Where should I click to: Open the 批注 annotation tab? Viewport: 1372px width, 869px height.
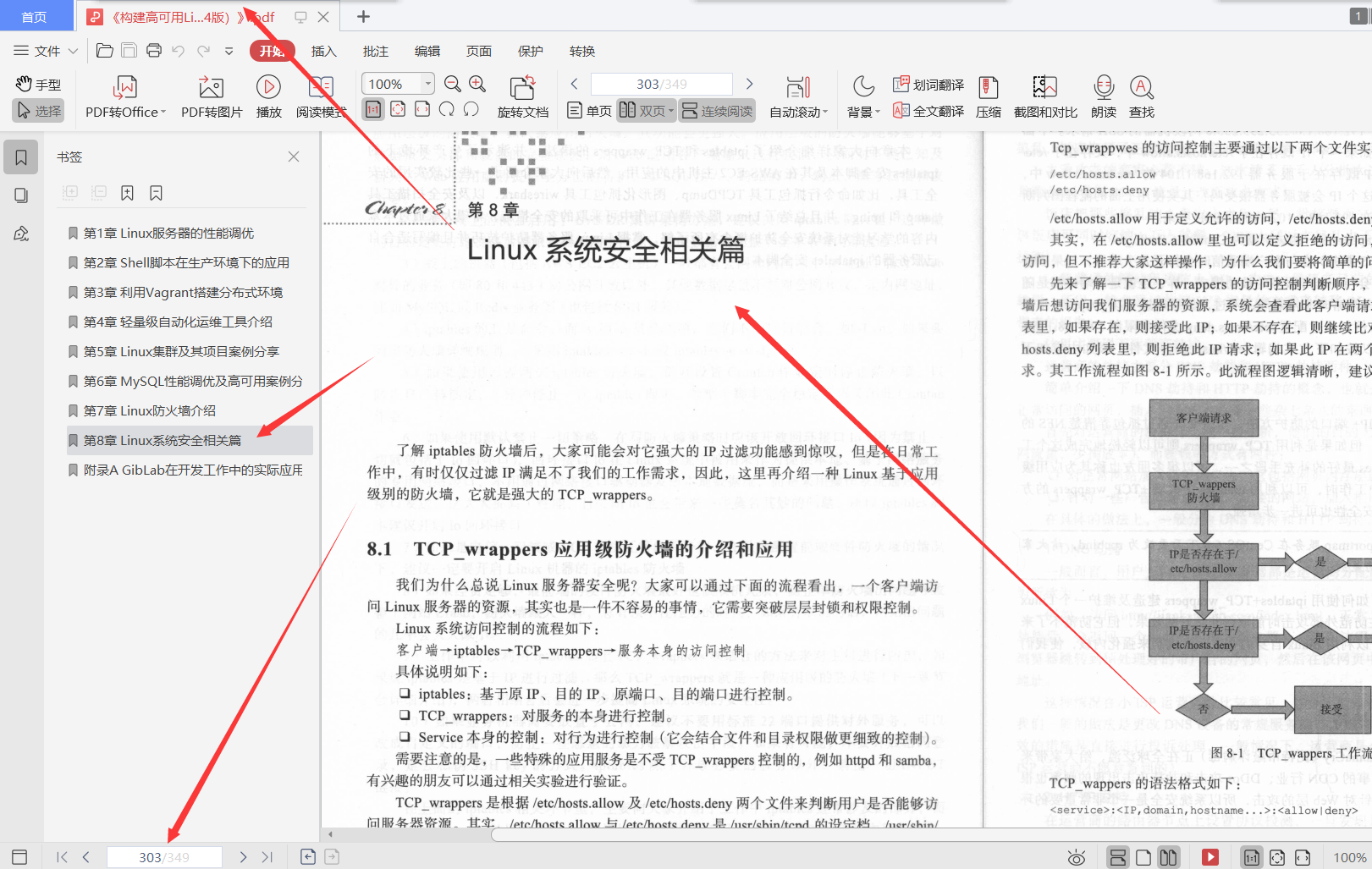click(x=375, y=51)
